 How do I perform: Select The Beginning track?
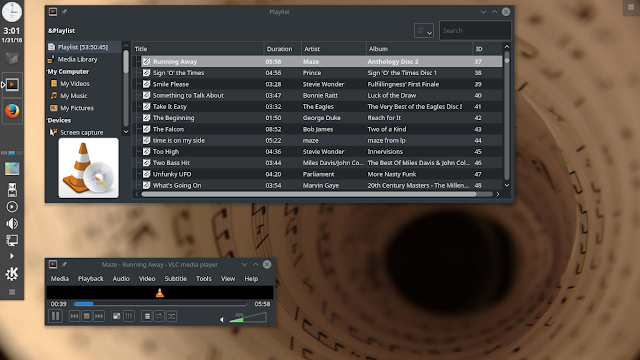322,118
